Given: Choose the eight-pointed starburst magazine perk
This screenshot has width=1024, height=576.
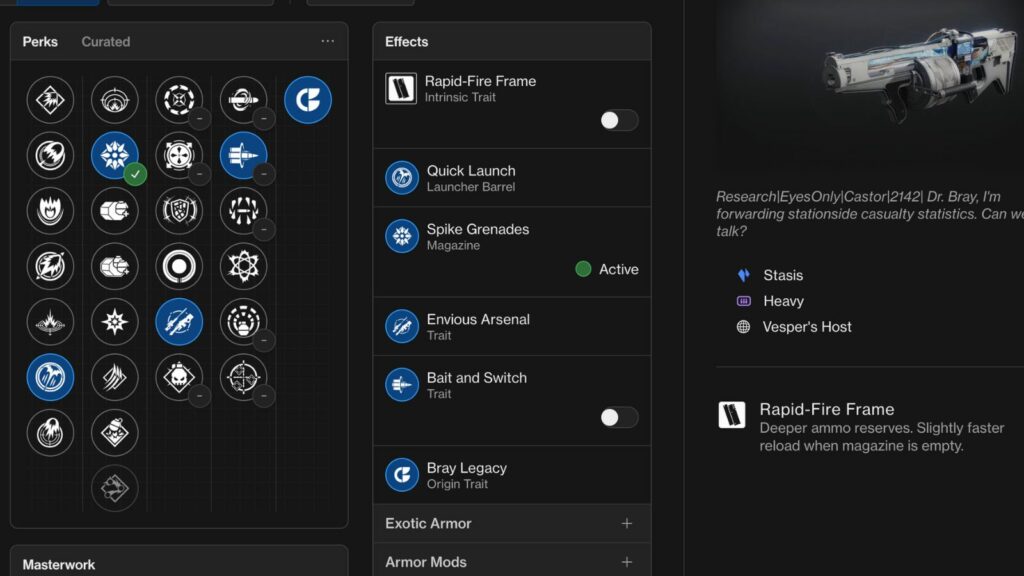Looking at the screenshot, I should [115, 321].
